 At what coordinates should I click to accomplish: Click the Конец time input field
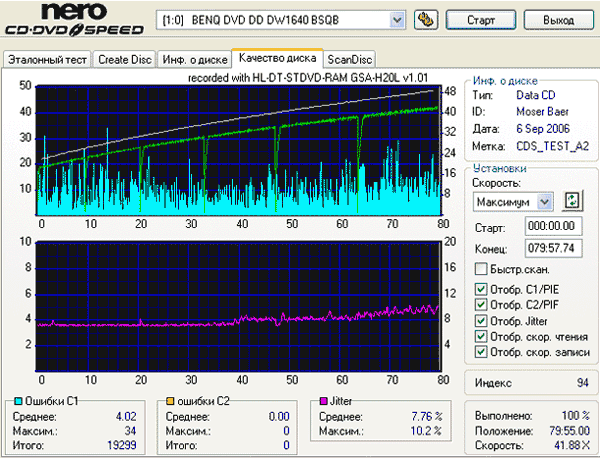point(554,248)
